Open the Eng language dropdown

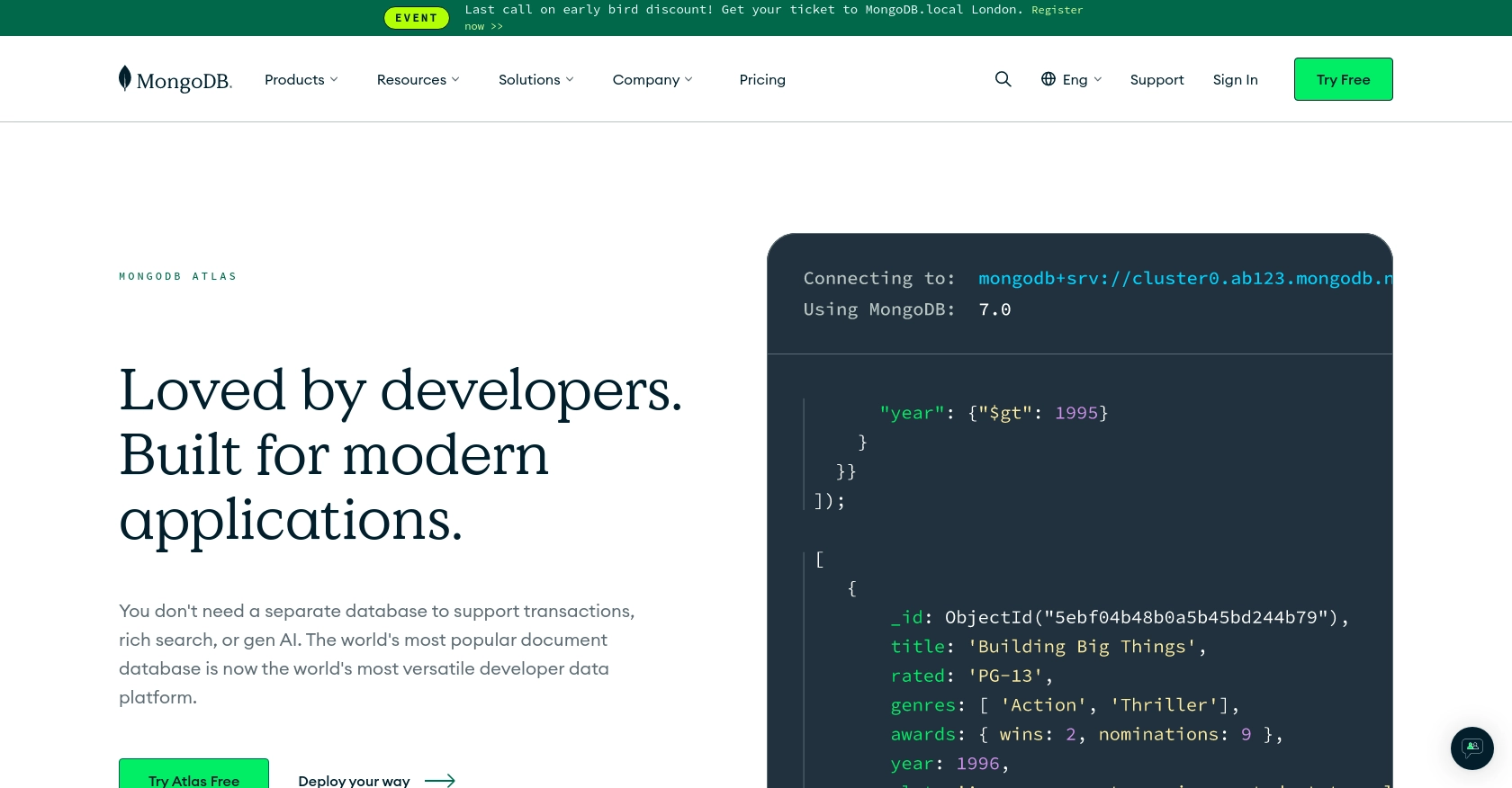1072,79
